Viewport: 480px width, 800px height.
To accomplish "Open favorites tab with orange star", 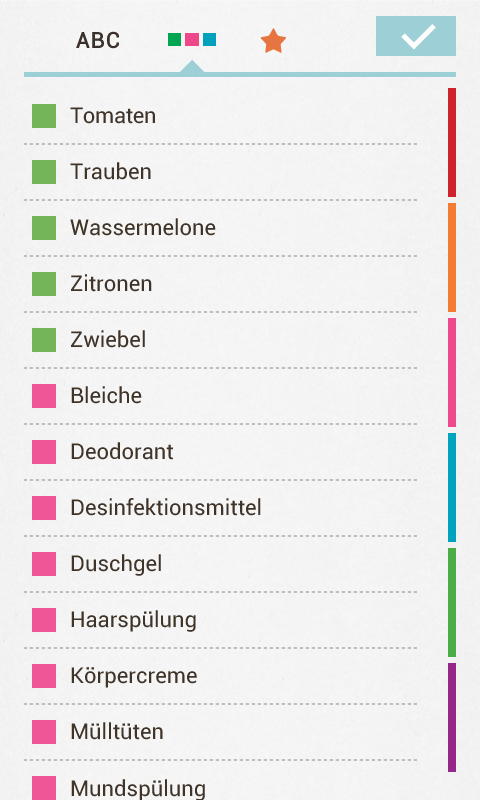I will [x=273, y=41].
